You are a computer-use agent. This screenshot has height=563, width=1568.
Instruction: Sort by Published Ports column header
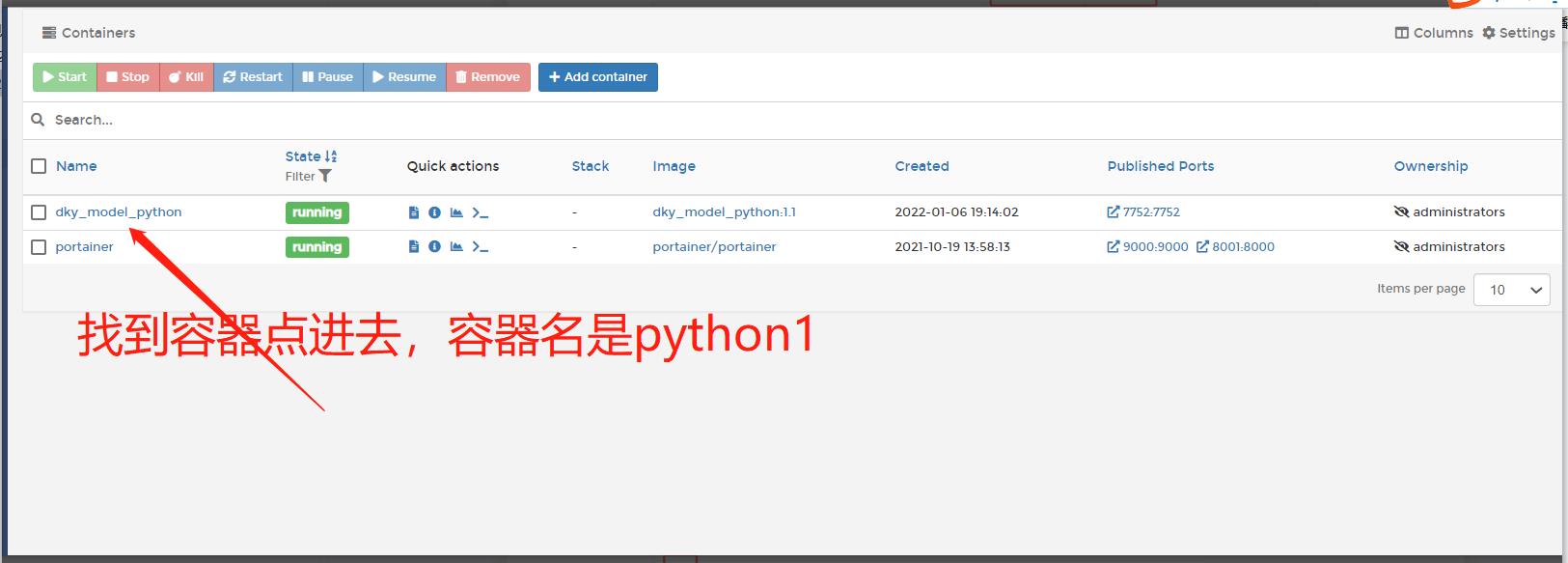click(x=1161, y=166)
